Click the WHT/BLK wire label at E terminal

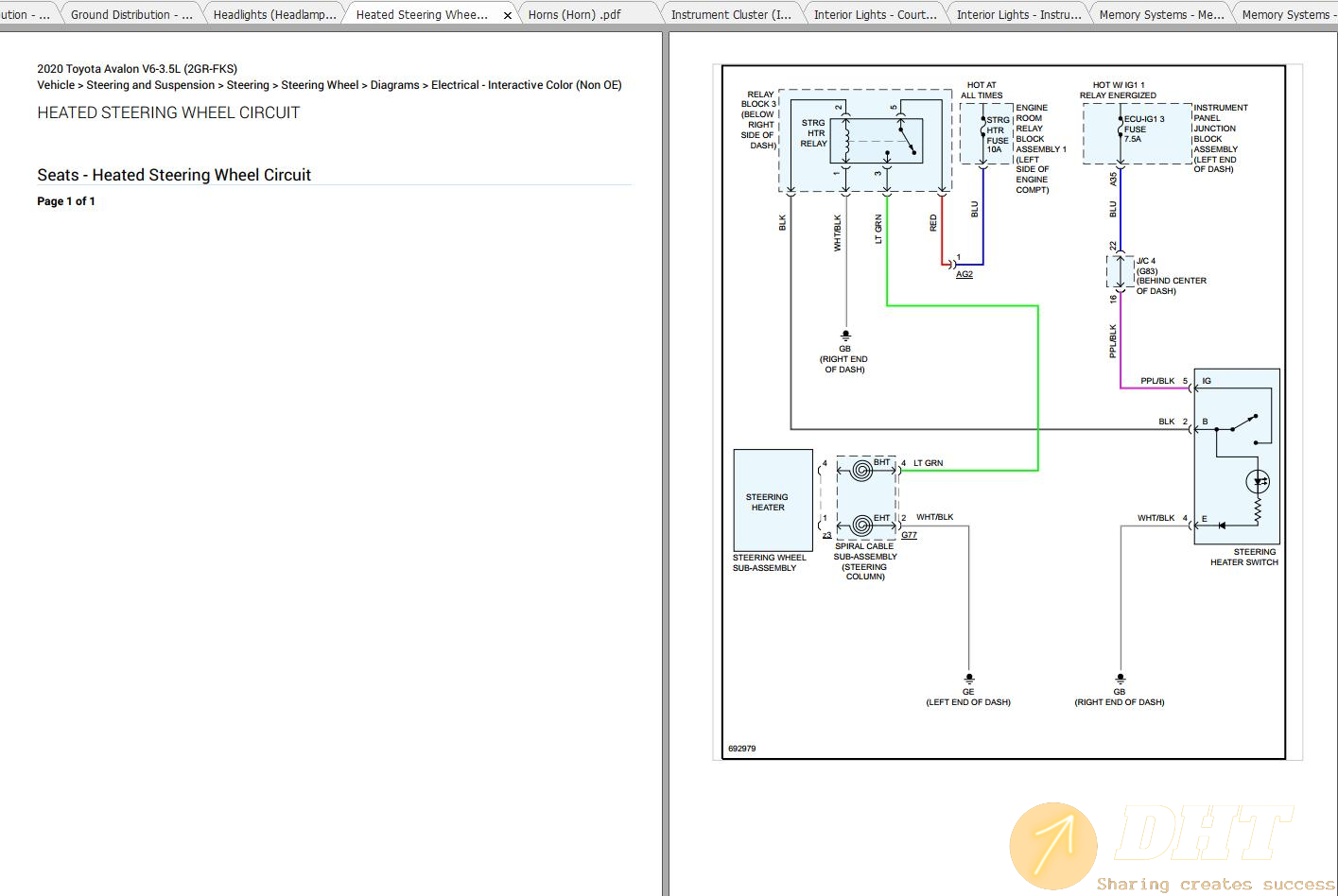pos(1156,518)
